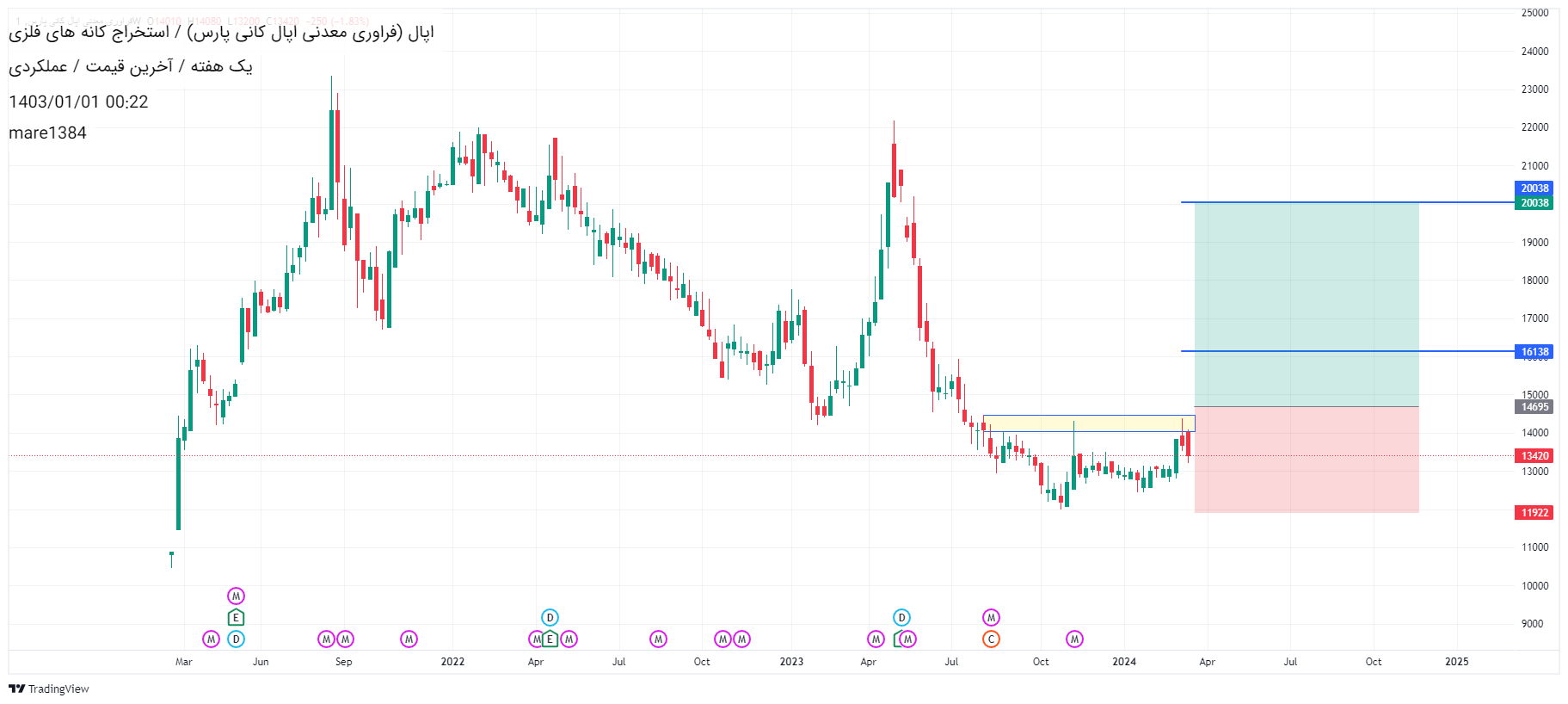This screenshot has width=1568, height=704.
Task: Click the 11000 price axis label
Action: (x=1534, y=547)
